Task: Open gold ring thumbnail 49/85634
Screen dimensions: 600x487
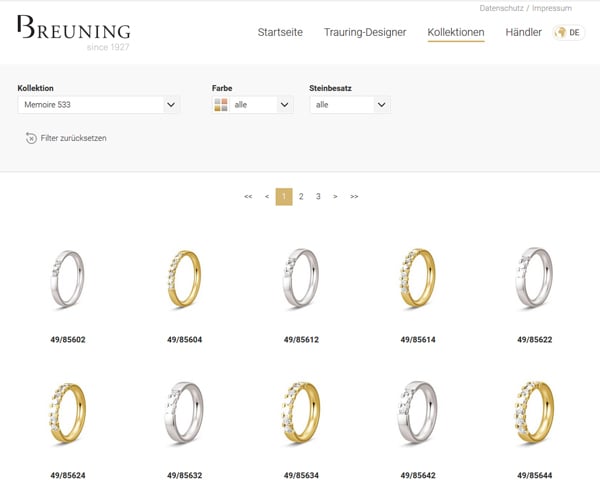Action: tap(301, 412)
